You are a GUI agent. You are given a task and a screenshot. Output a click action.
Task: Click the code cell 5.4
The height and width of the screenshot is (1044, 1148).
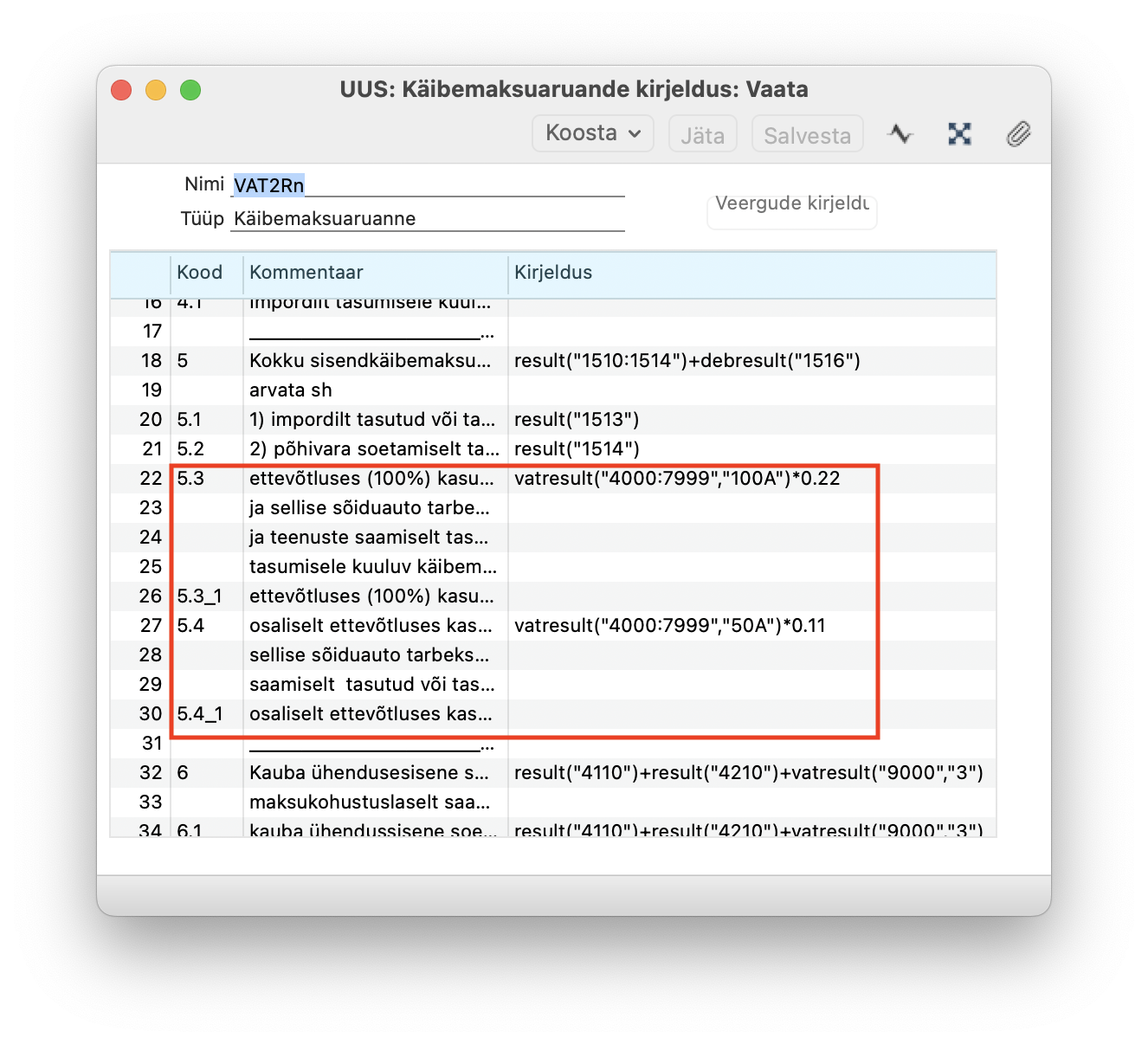[x=190, y=626]
